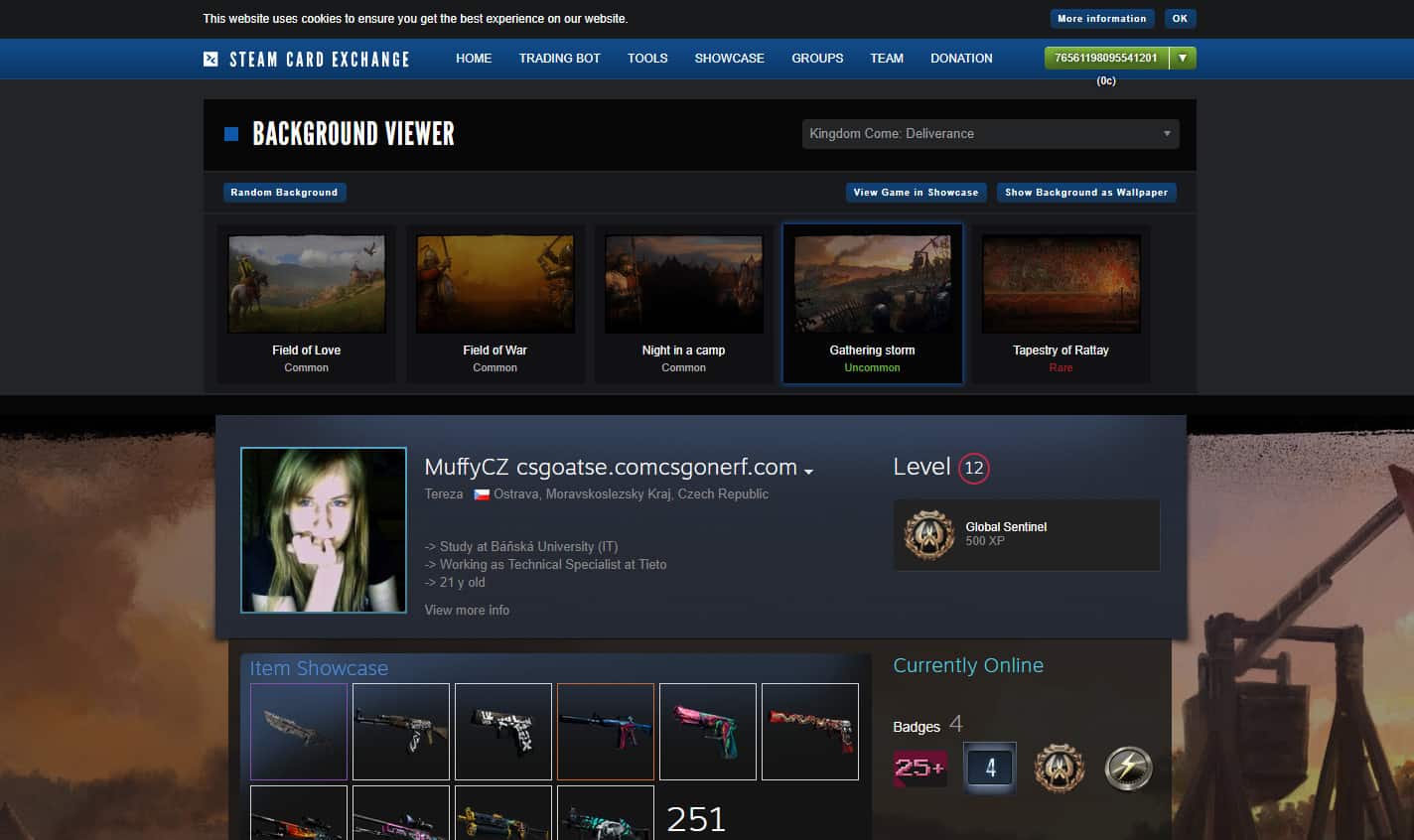The width and height of the screenshot is (1414, 840).
Task: Open the Global Sentinel badge icon
Action: coord(929,534)
